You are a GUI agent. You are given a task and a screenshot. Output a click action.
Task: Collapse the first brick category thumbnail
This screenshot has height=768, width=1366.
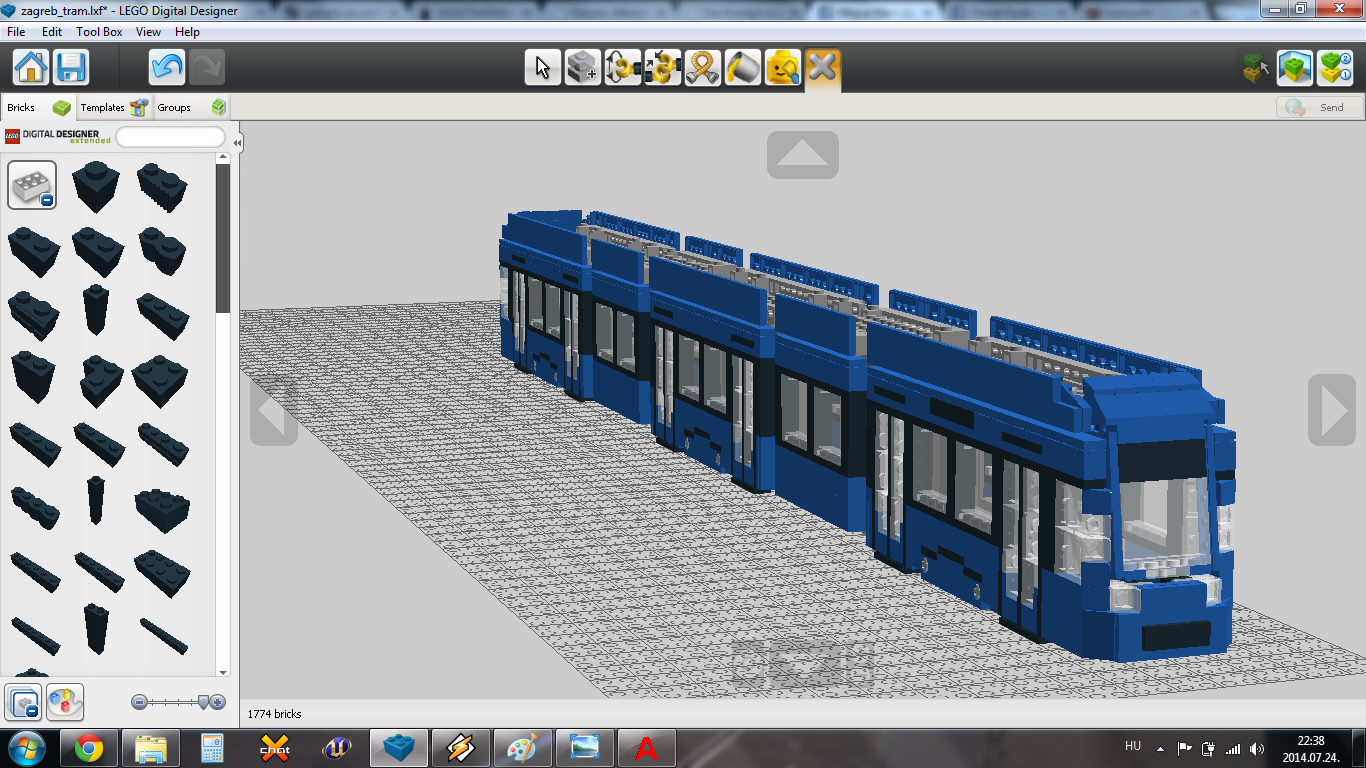point(32,185)
